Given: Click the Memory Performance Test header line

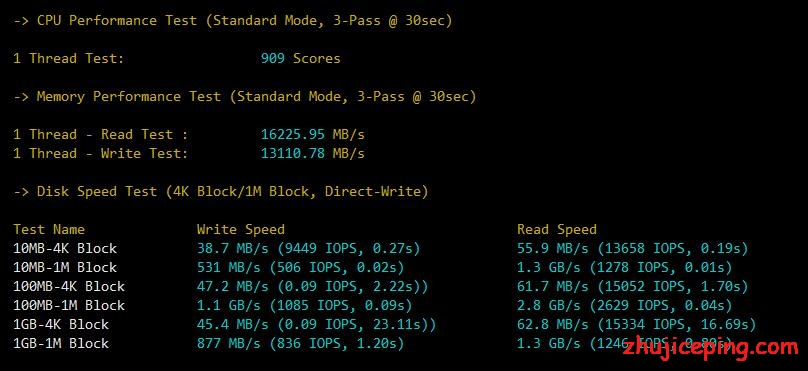Looking at the screenshot, I should click(x=244, y=97).
